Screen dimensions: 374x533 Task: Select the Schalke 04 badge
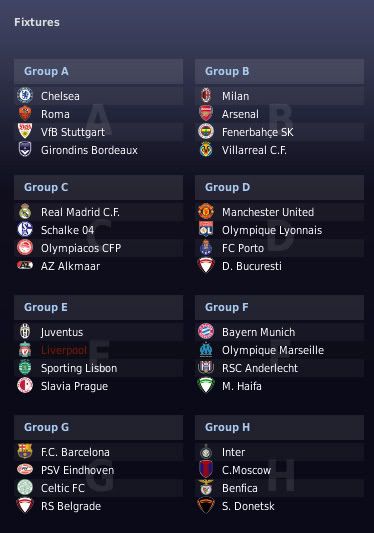tap(25, 229)
